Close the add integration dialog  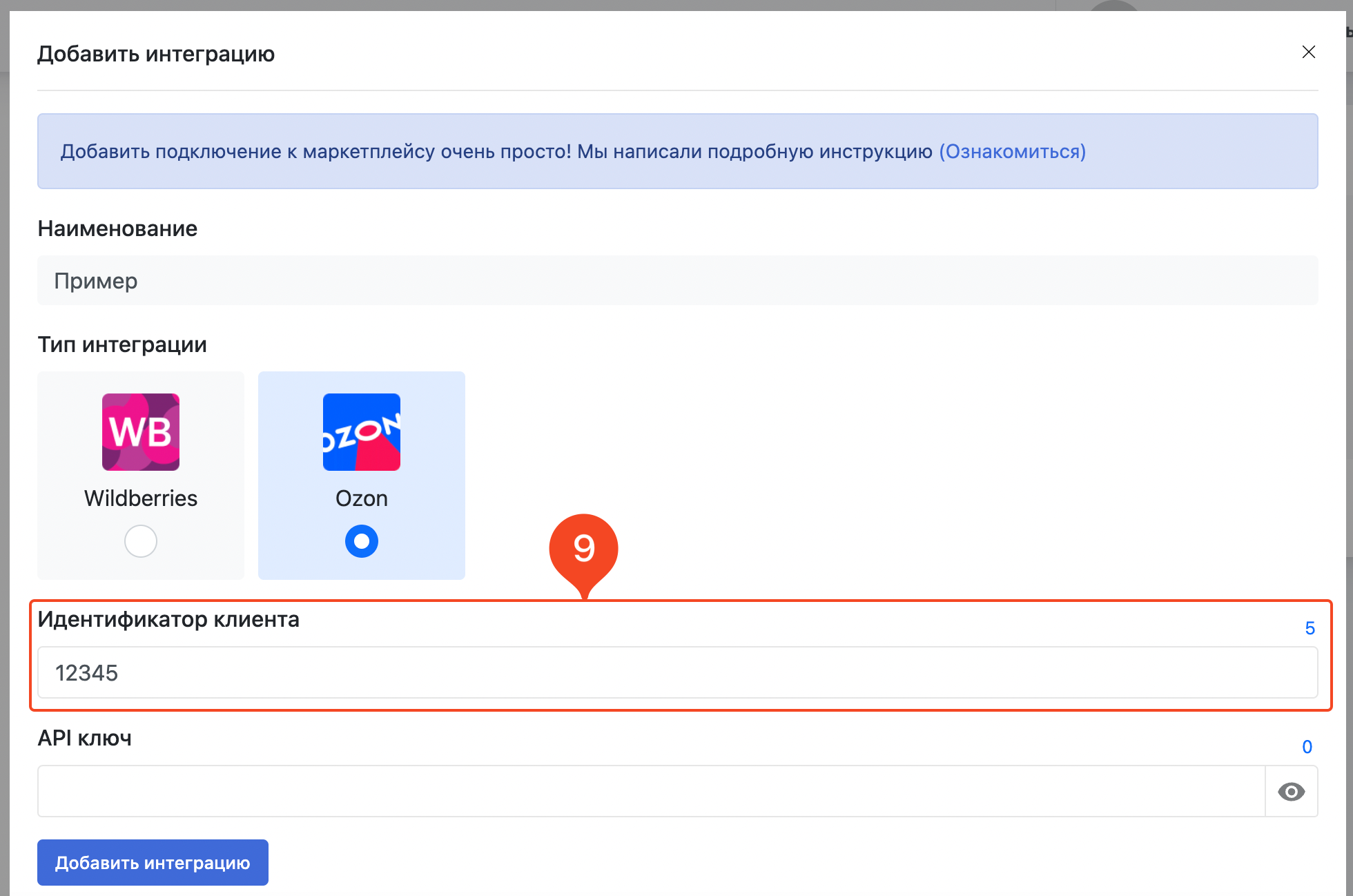pyautogui.click(x=1308, y=52)
